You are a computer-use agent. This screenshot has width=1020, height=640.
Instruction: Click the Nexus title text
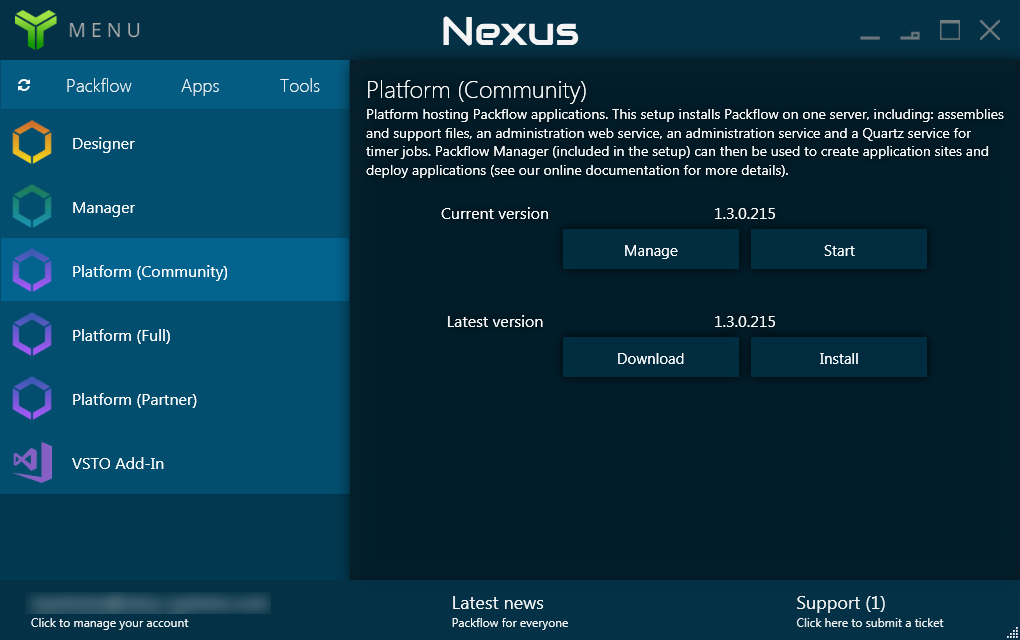tap(510, 31)
